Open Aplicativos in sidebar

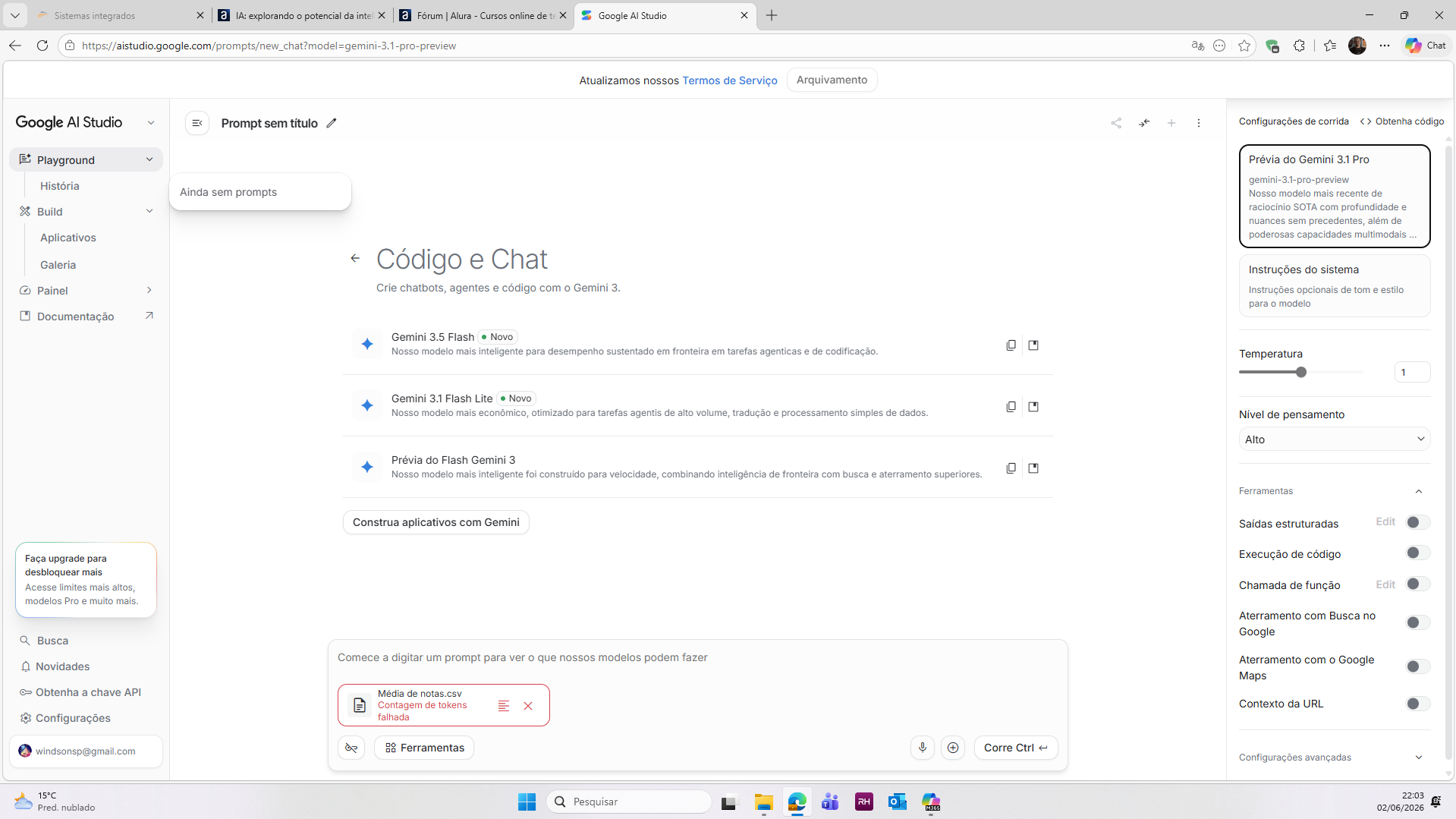[68, 238]
